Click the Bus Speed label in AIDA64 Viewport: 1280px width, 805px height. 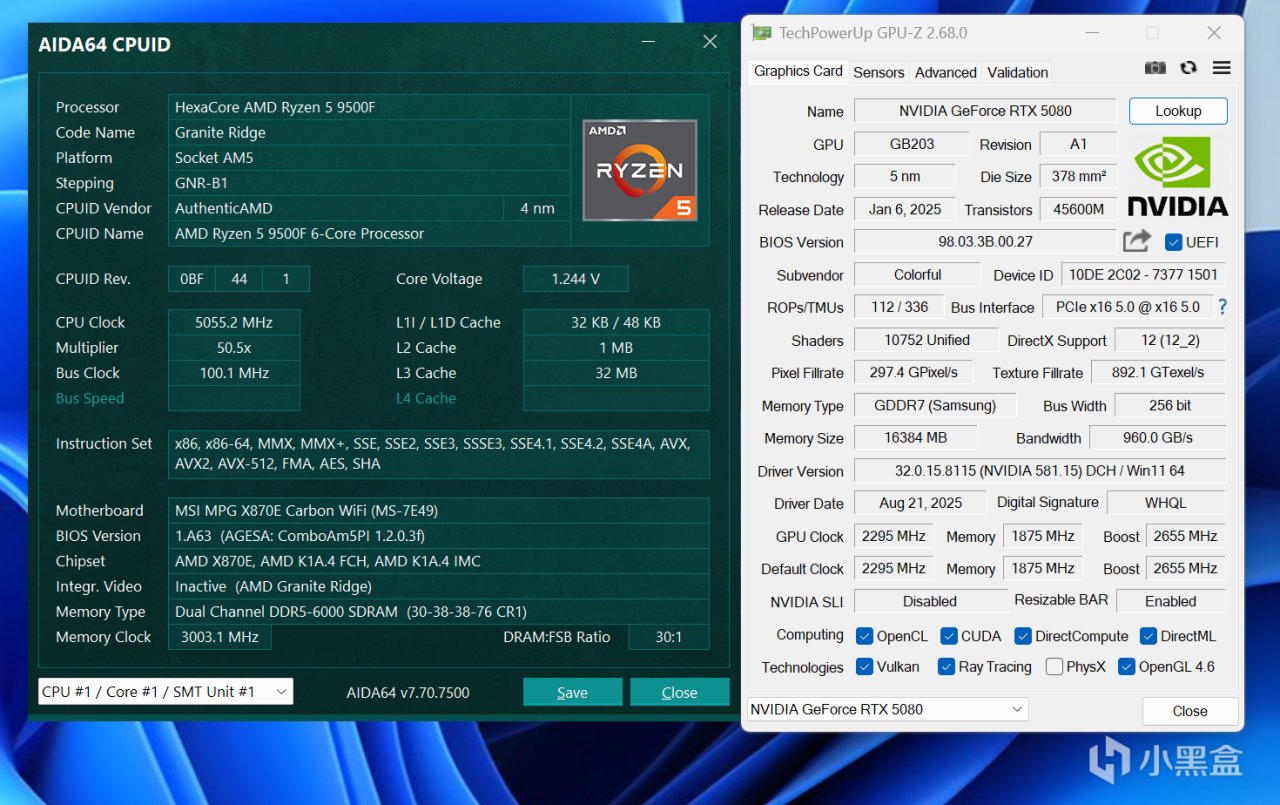pos(90,398)
